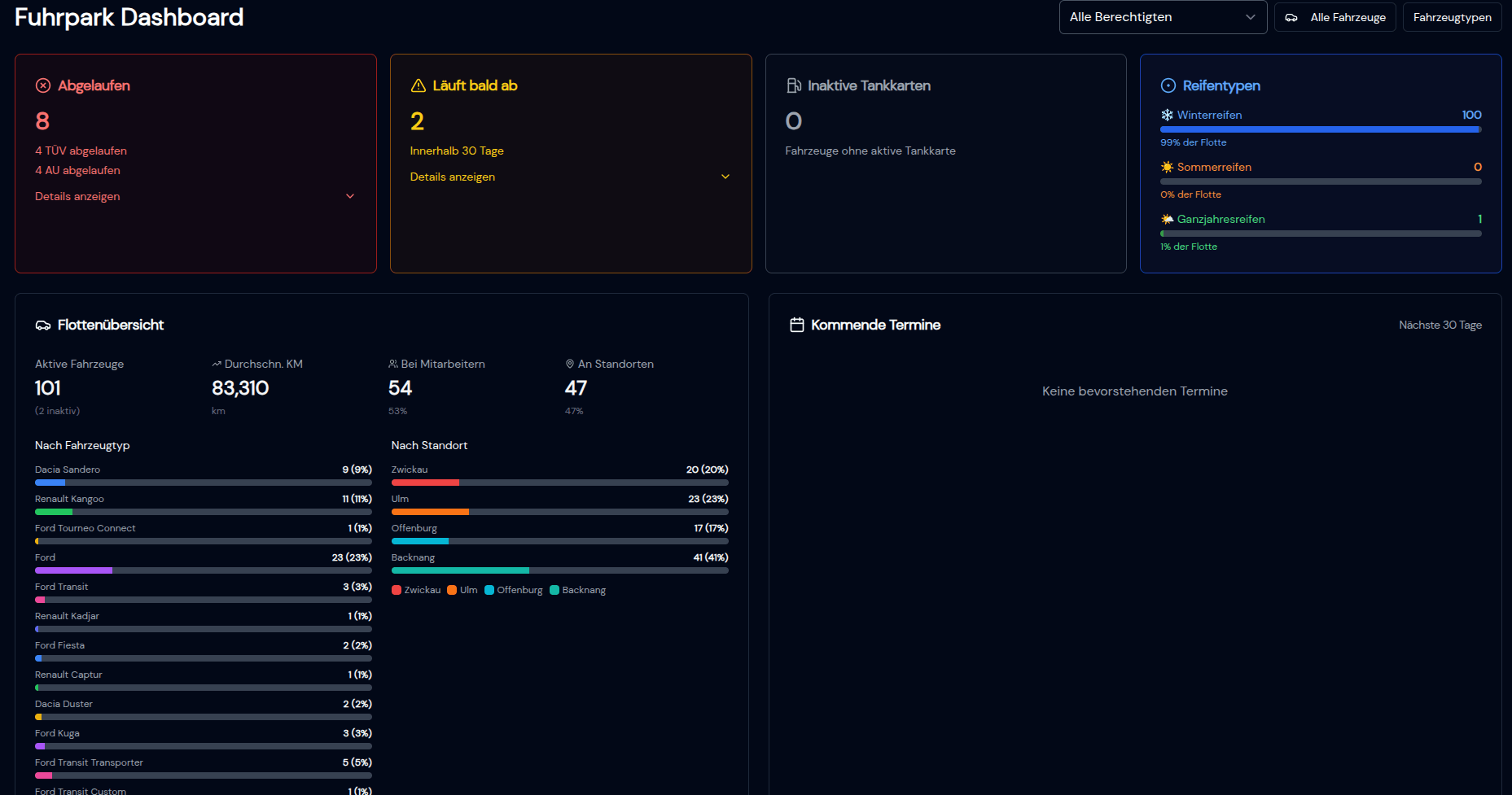Image resolution: width=1512 pixels, height=795 pixels.
Task: Click the warning triangle icon beside Läuft bald ab
Action: pos(419,85)
